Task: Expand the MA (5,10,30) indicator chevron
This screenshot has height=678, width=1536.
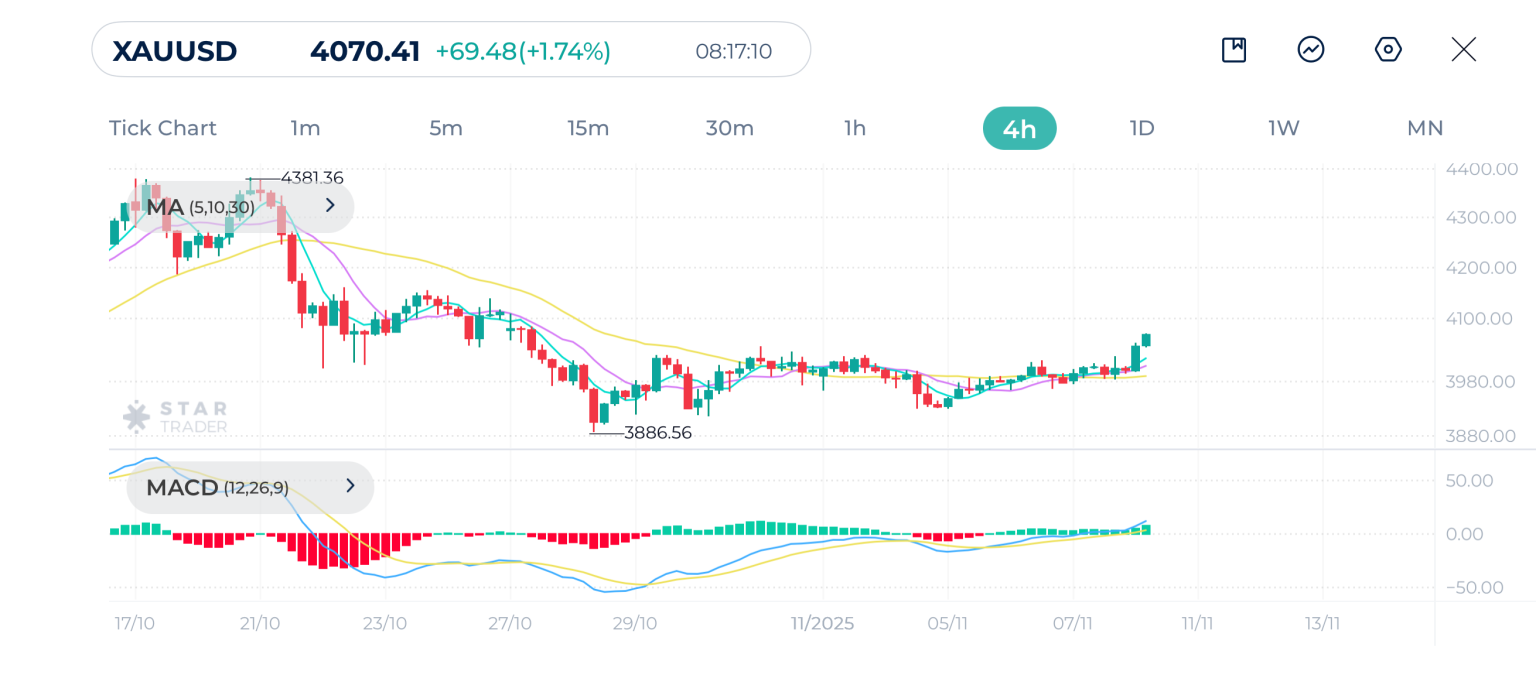Action: (x=331, y=206)
